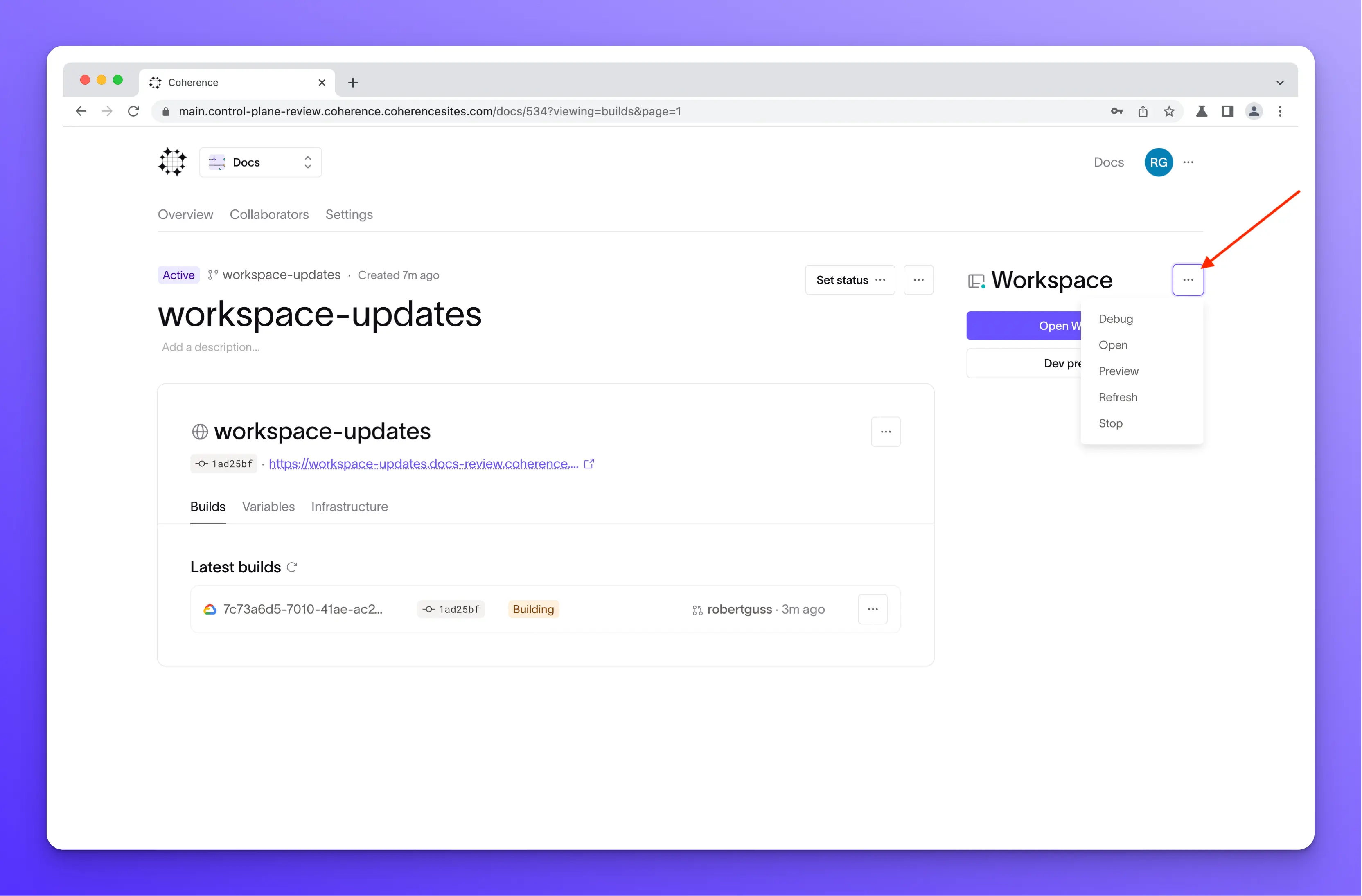Viewport: 1362px width, 896px height.
Task: Choose Stop from the workspace menu
Action: [1110, 423]
